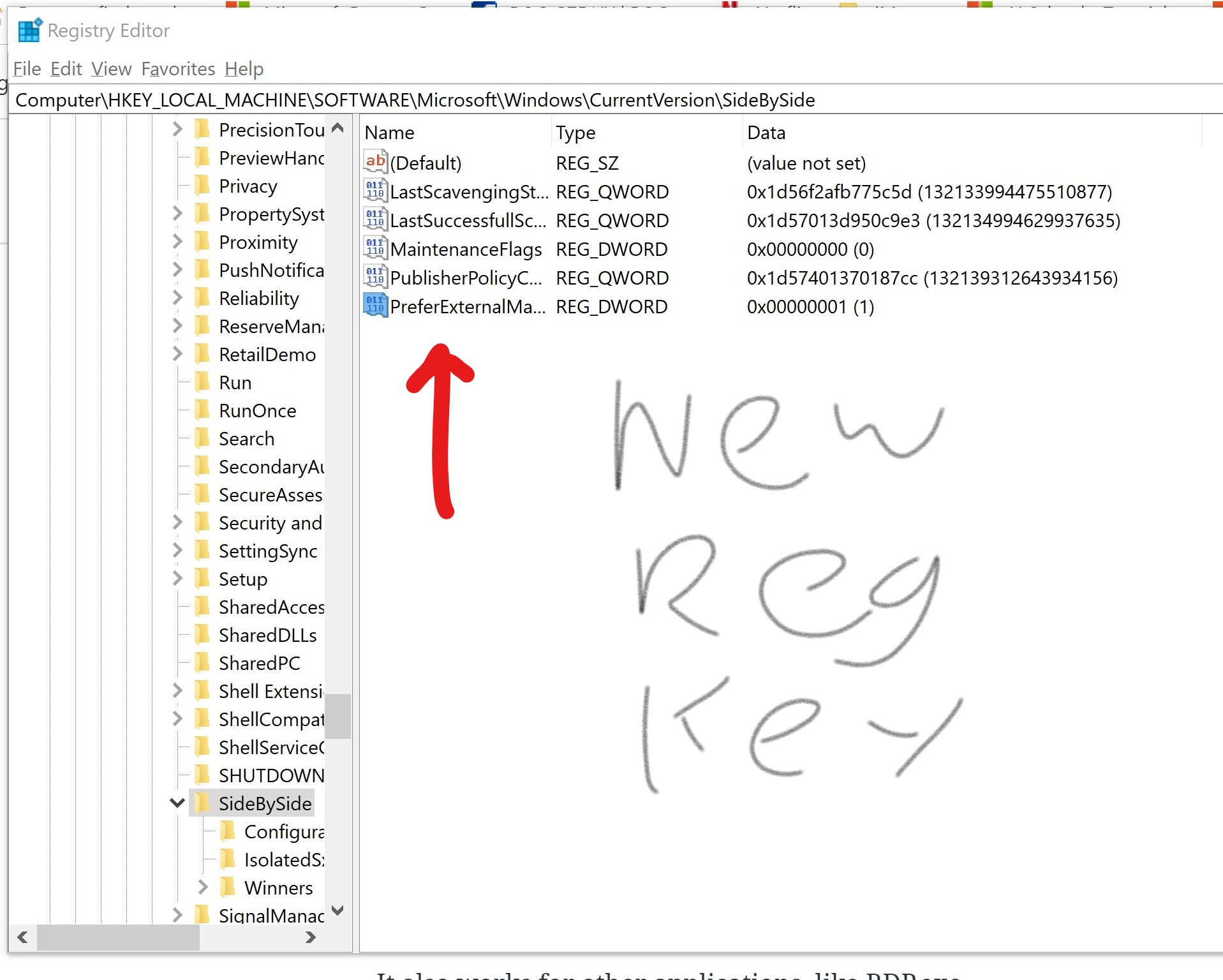Expand the PrecisionTou key
This screenshot has height=980, width=1223.
pos(177,130)
